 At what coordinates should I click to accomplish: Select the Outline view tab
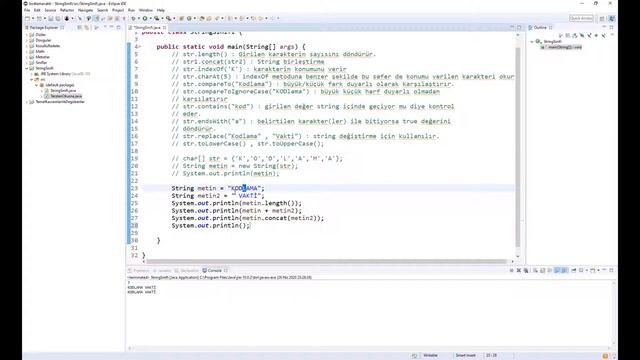point(540,27)
